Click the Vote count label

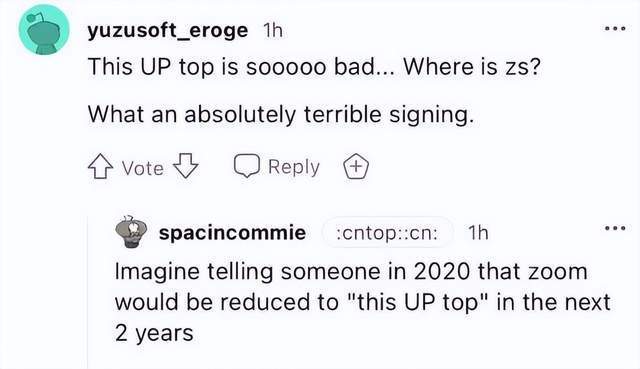pos(143,168)
